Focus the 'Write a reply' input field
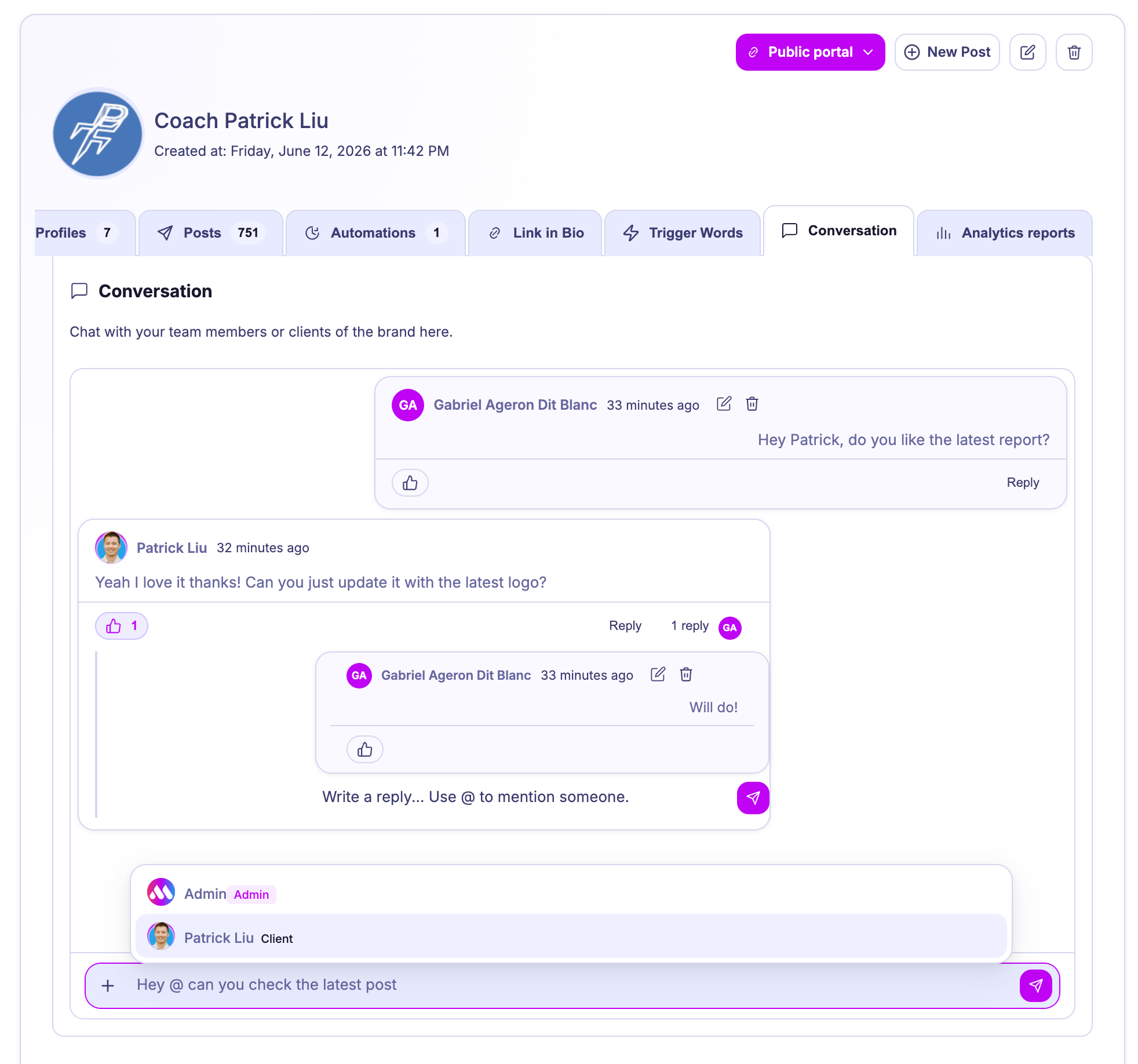 coord(521,797)
